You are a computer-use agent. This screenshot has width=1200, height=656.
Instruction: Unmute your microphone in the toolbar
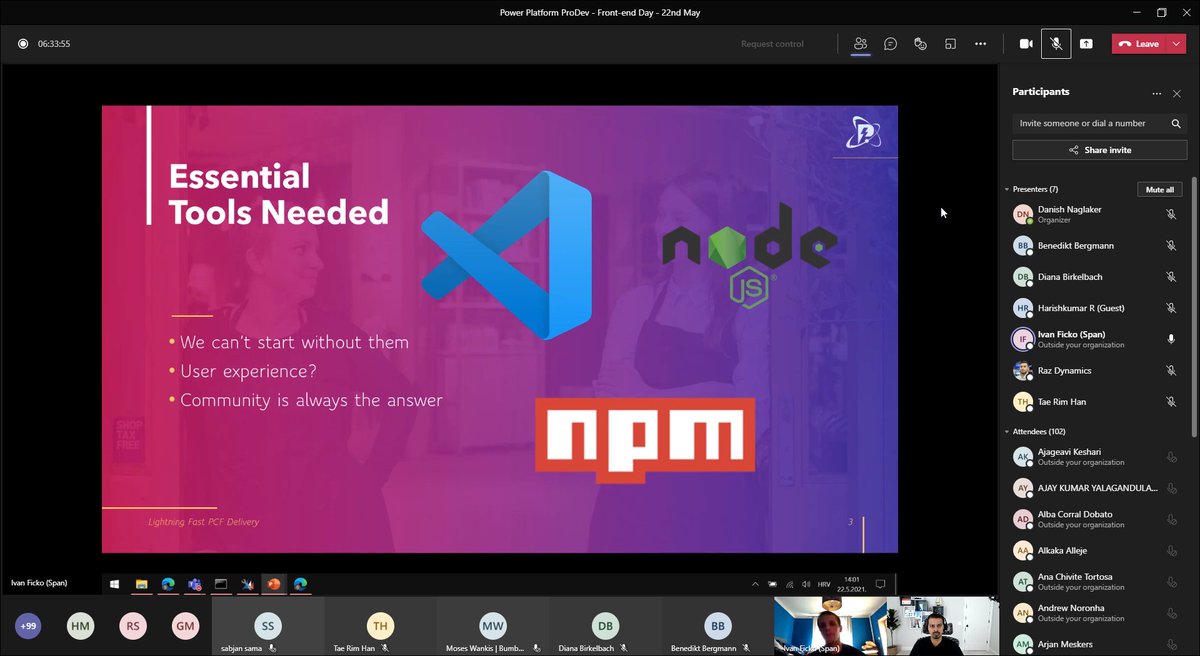click(x=1056, y=44)
